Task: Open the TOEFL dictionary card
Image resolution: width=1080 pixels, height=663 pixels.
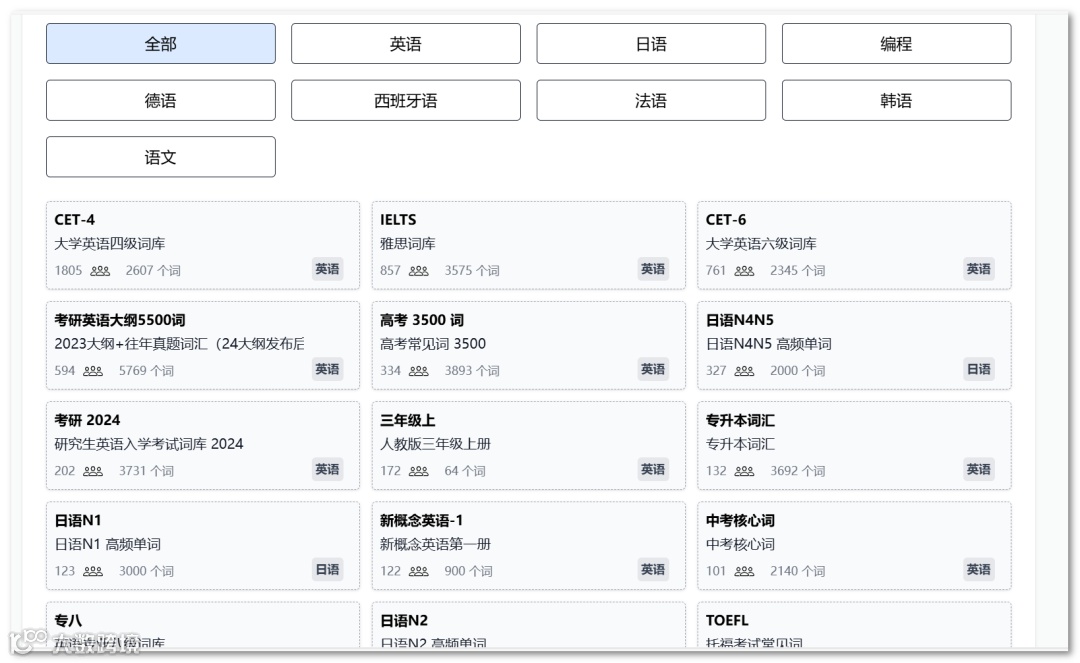Action: click(x=854, y=625)
